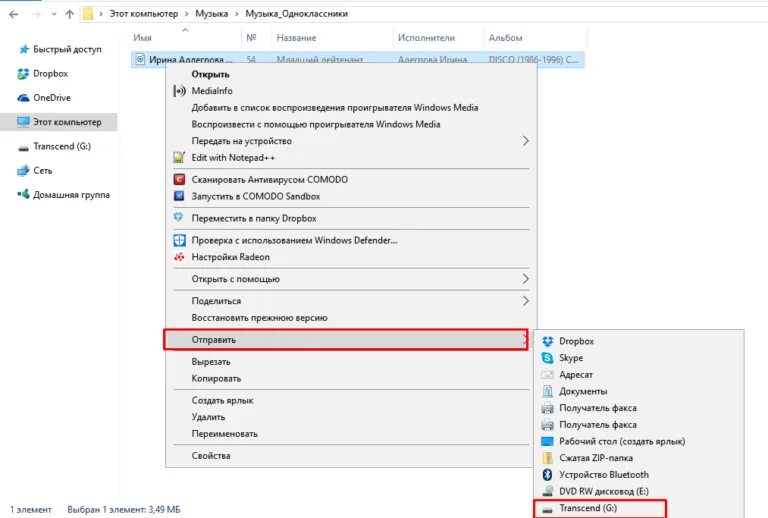Screen dimensions: 768x518
Task: Select 'Этот компьютер' in navigation pane
Action: [59, 122]
